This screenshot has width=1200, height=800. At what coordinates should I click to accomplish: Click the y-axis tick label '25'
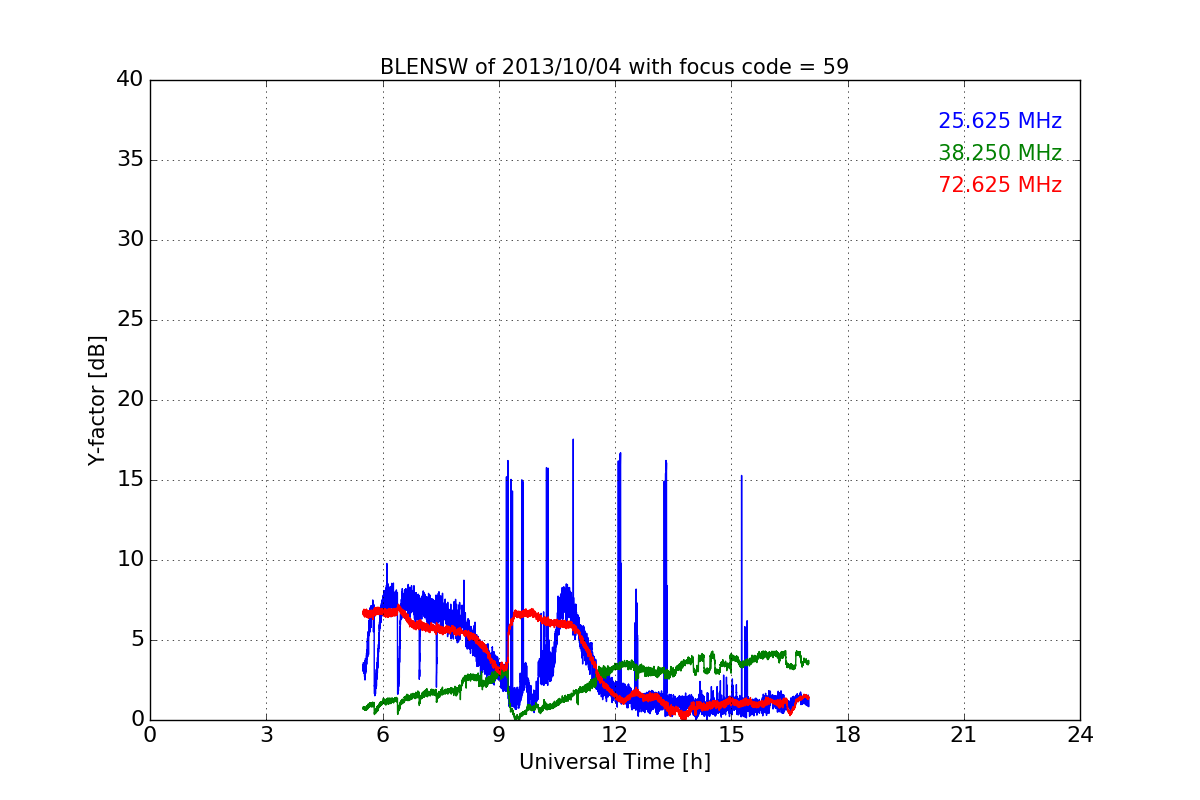[130, 320]
